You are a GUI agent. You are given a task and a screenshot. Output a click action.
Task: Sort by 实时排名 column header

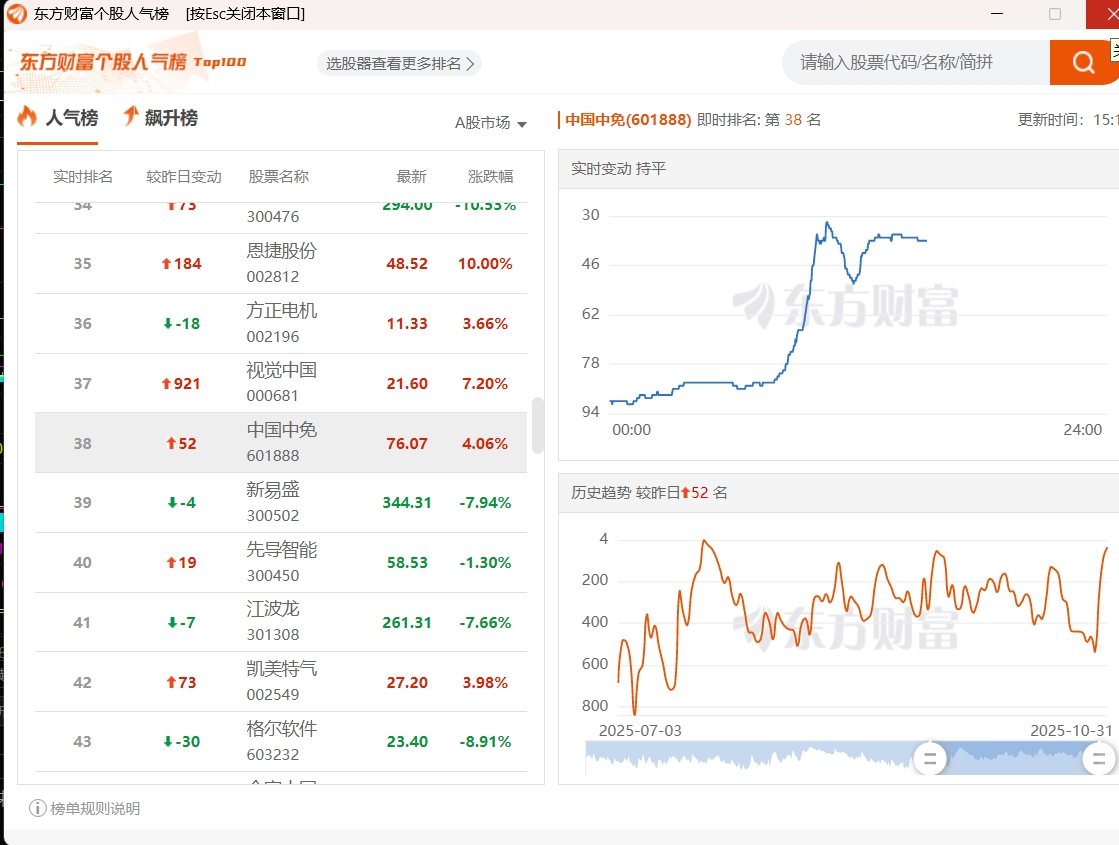83,176
